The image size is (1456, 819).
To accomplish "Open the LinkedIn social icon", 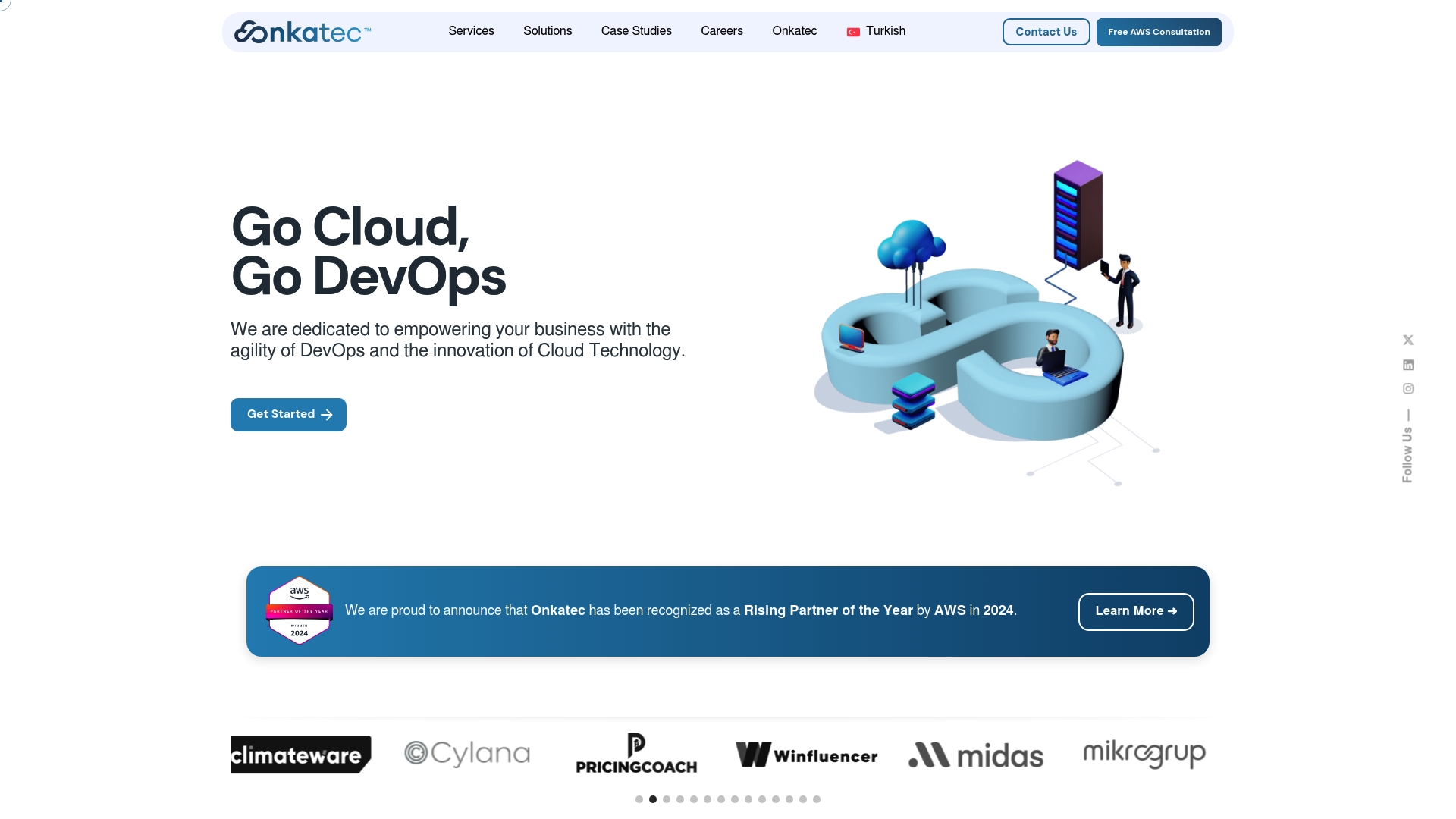I will pos(1408,365).
